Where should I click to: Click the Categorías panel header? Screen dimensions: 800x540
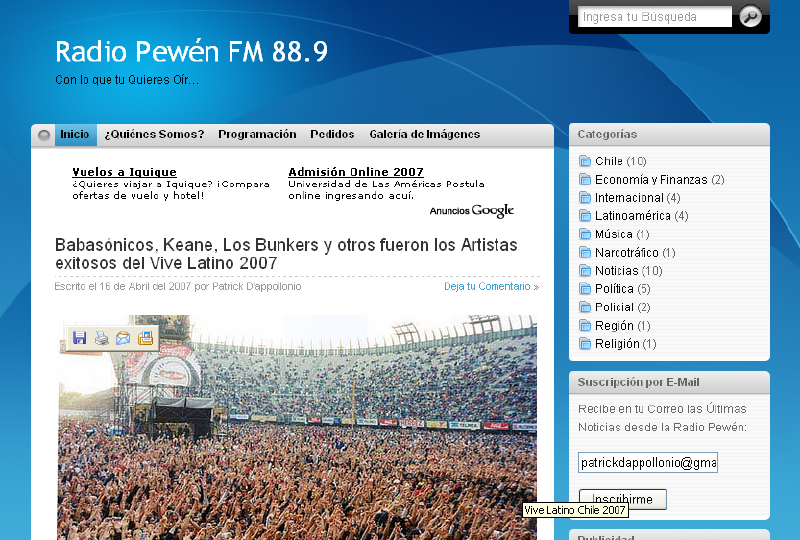click(669, 134)
